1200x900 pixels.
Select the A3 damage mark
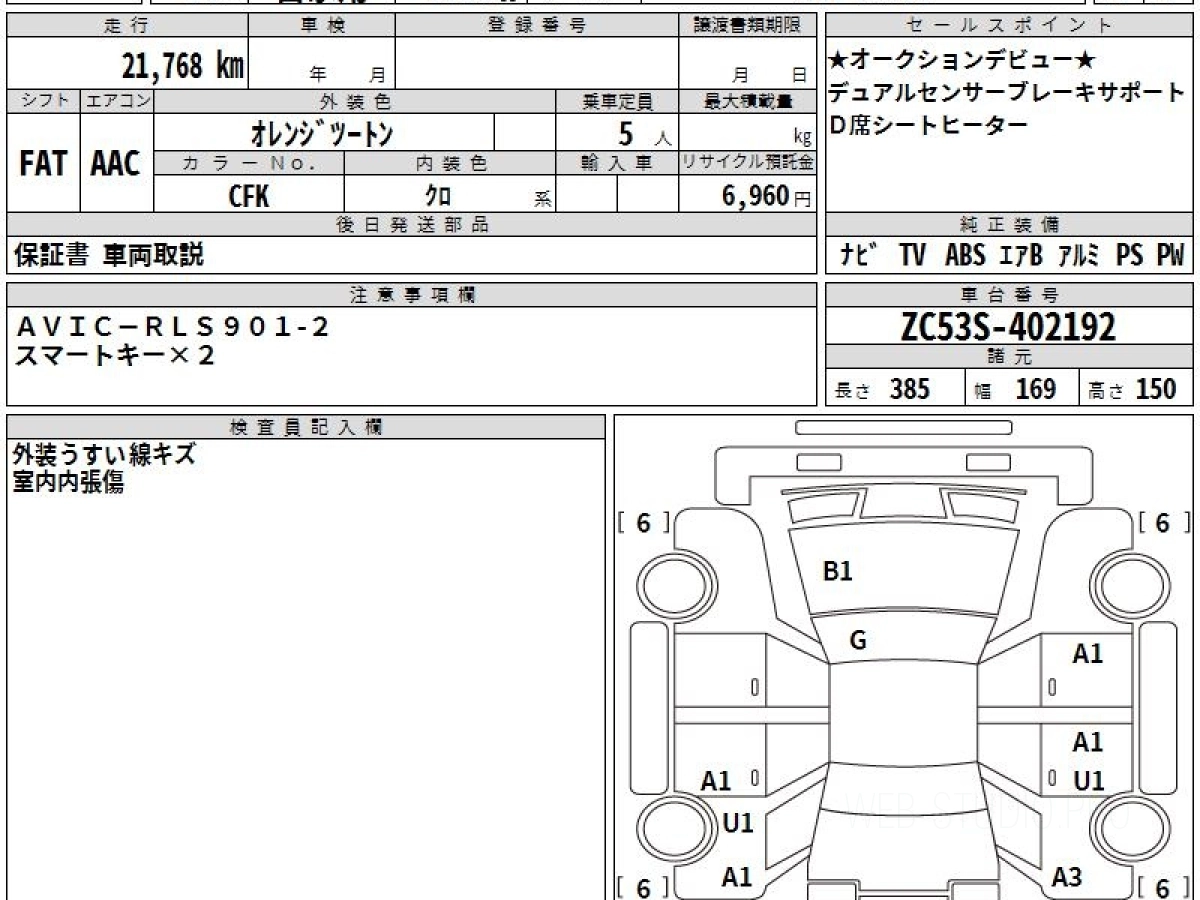(1067, 878)
